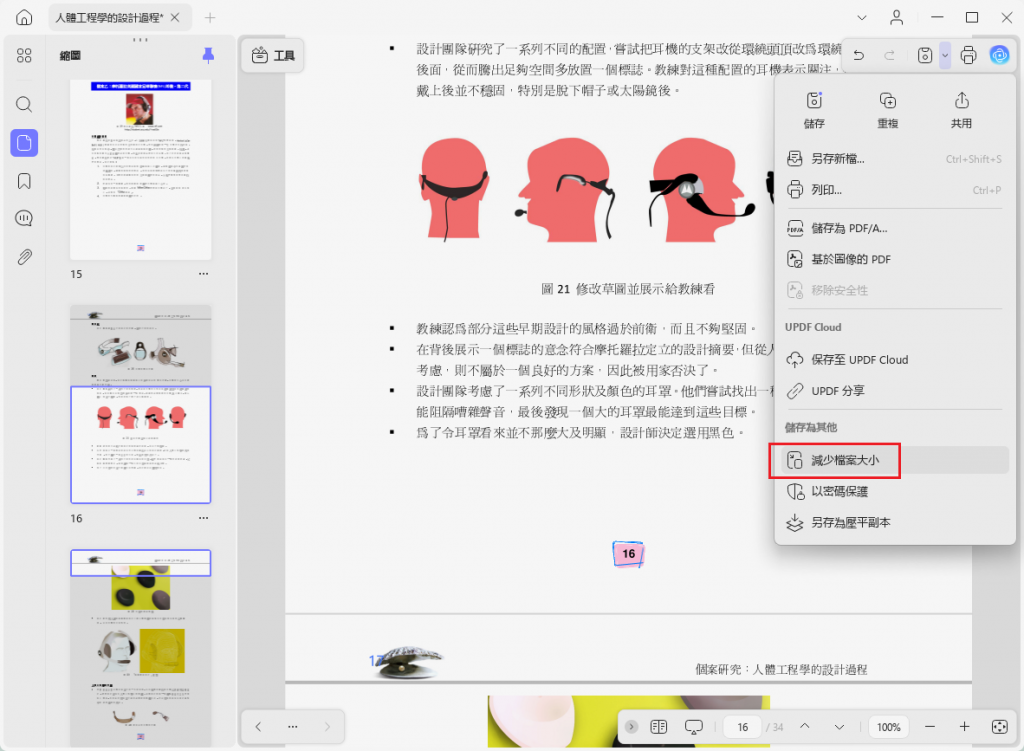Toggle two-page book view mode

point(658,727)
